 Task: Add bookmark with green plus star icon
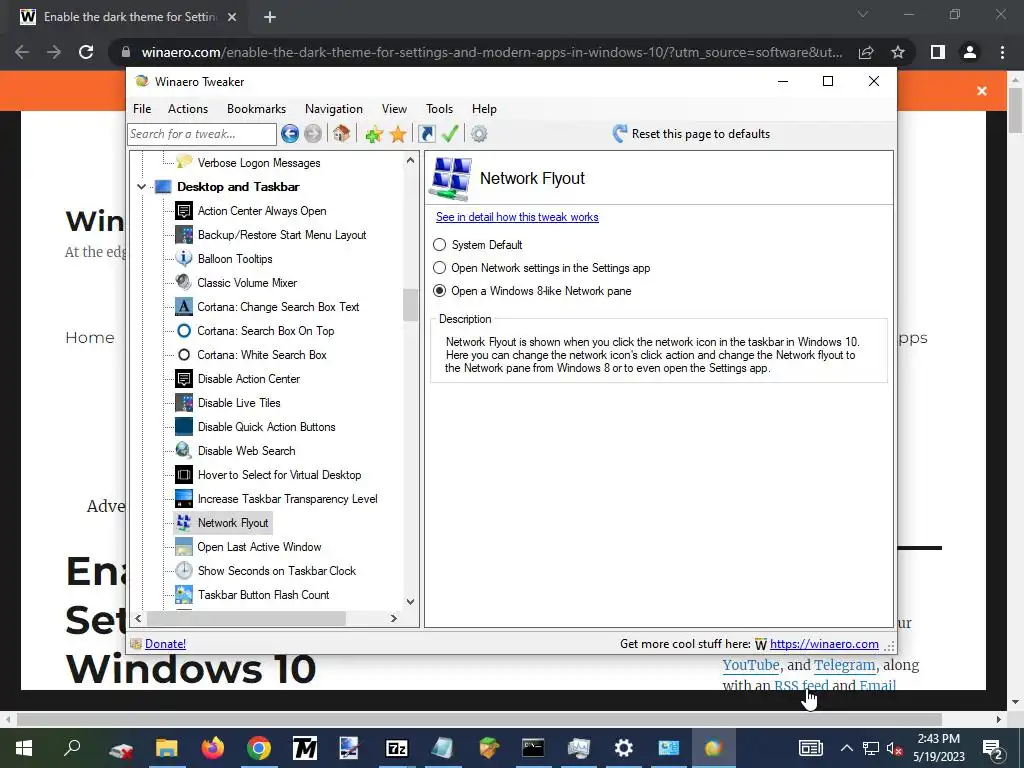click(374, 135)
